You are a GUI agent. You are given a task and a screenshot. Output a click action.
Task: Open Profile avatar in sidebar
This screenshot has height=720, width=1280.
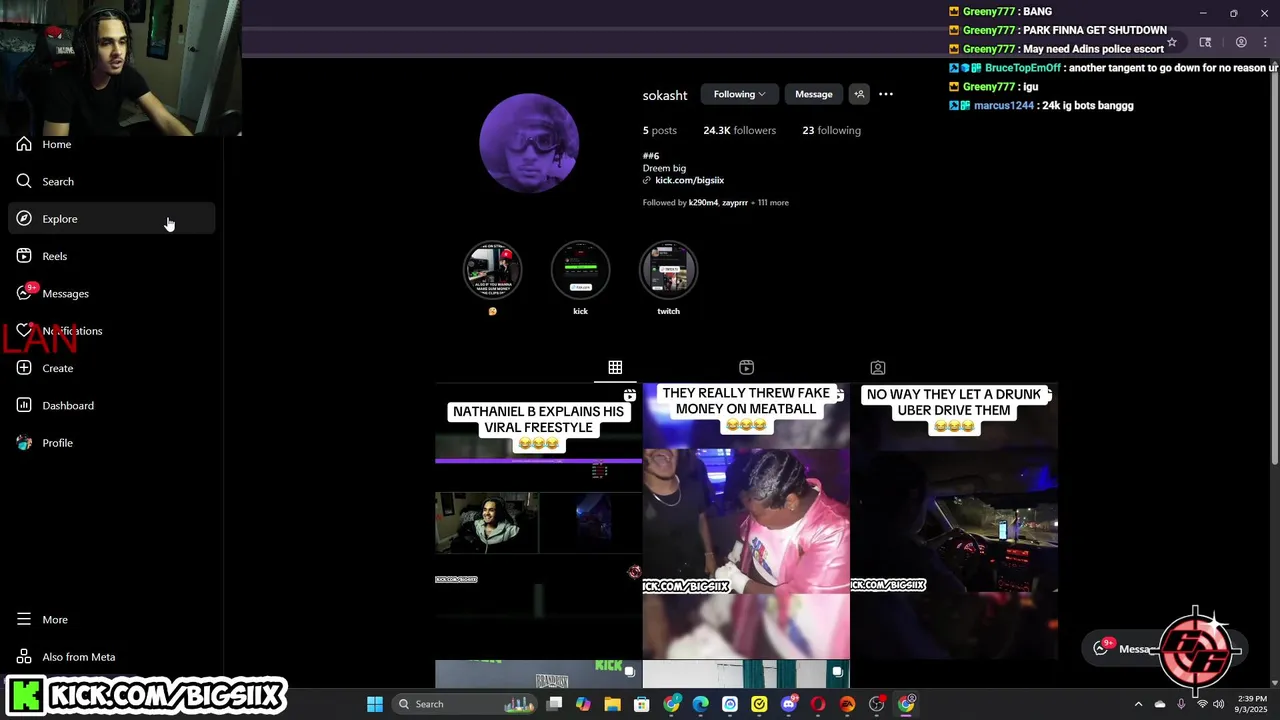(24, 443)
